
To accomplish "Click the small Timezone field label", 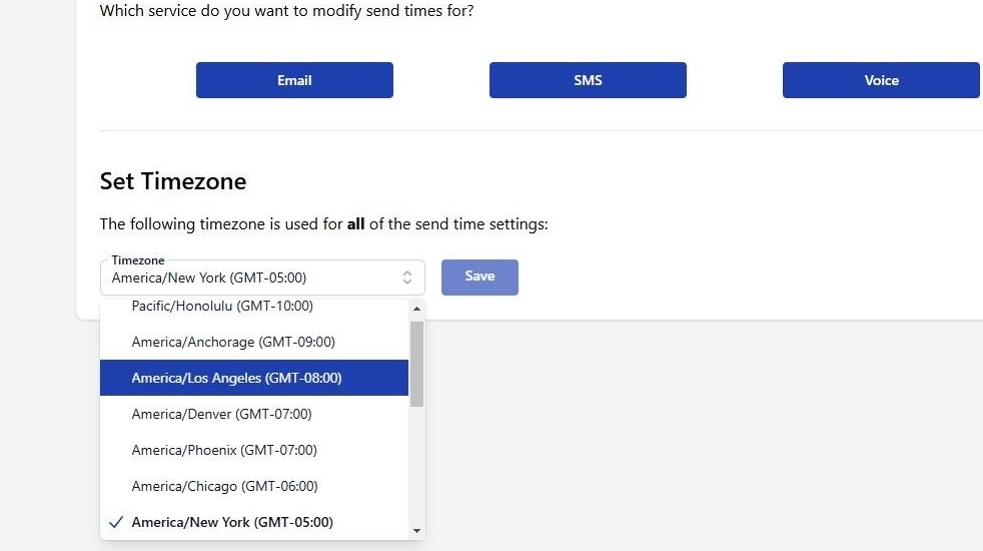I will (138, 260).
